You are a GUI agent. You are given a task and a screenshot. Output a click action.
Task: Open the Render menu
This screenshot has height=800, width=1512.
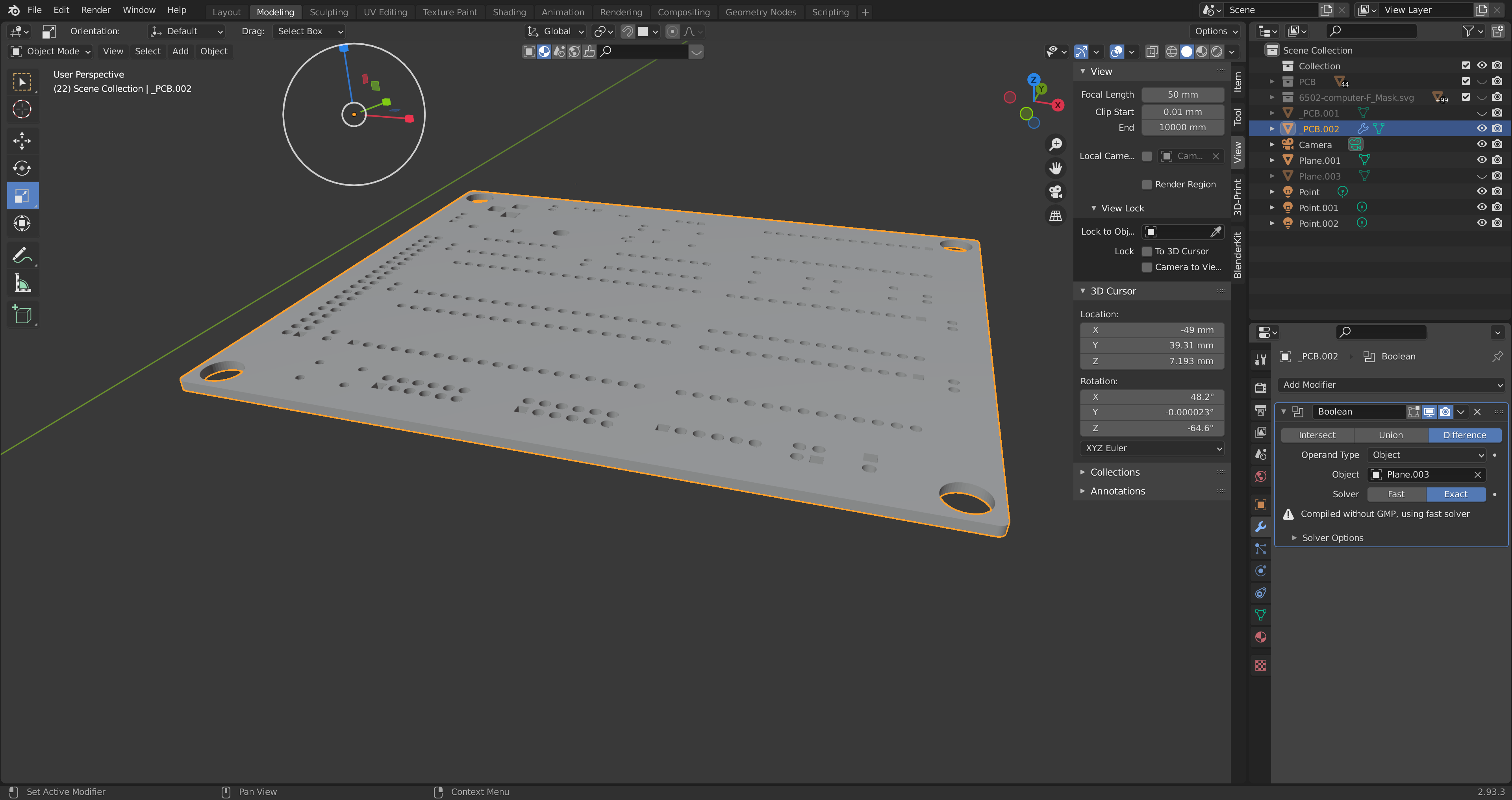[96, 10]
